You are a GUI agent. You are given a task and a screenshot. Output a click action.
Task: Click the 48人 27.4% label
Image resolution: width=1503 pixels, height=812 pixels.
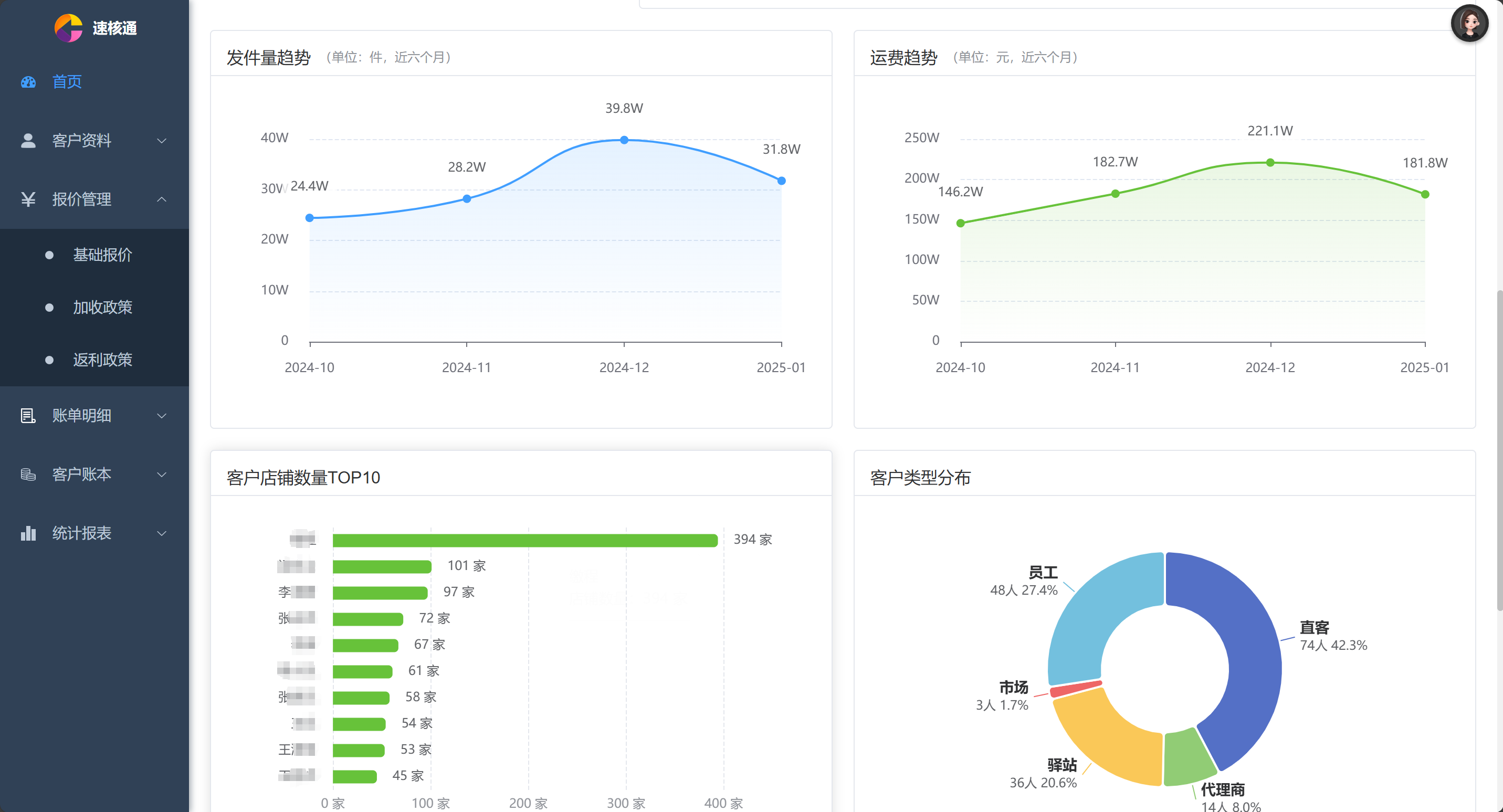point(1024,590)
